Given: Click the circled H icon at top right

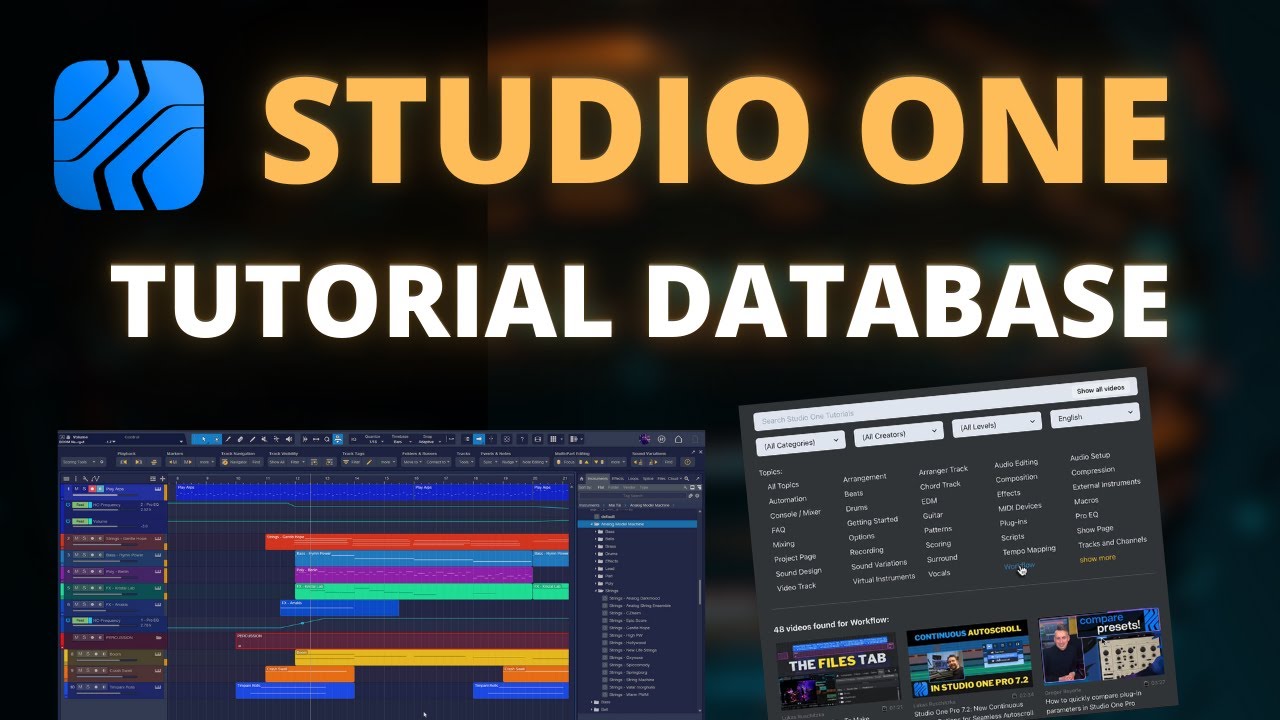Looking at the screenshot, I should (661, 439).
